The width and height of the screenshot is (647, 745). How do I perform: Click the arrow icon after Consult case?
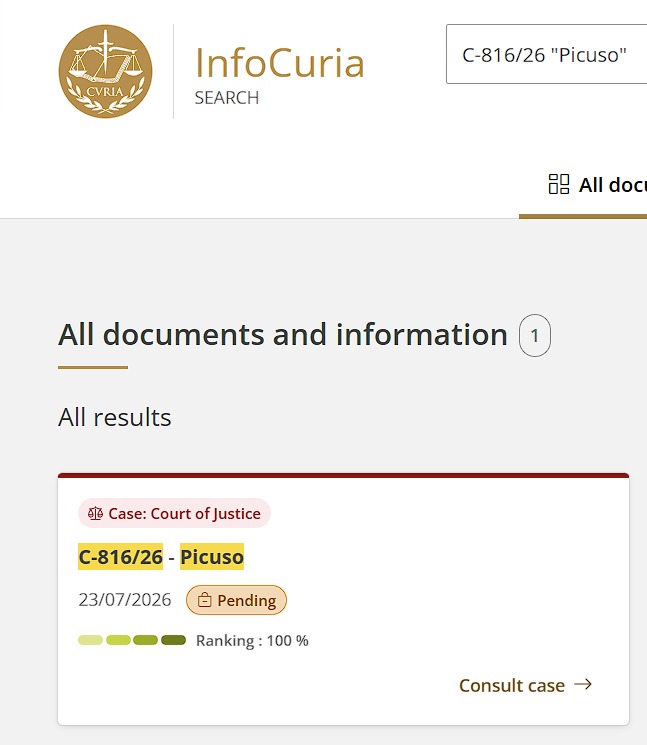(583, 684)
